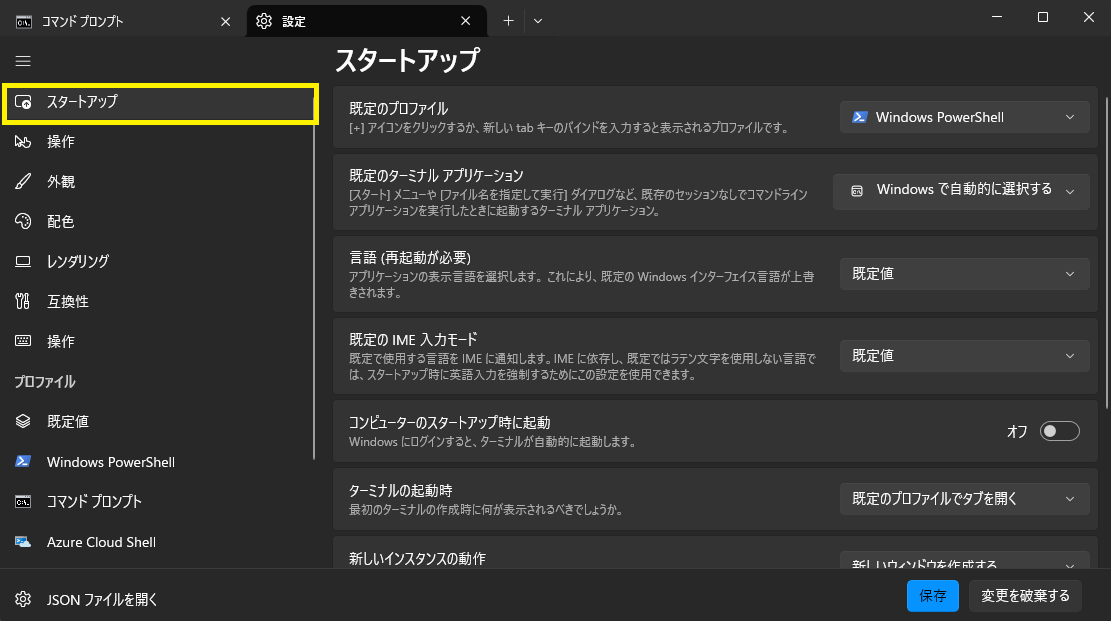Screen dimensions: 1111x621
Task: Toggle コンピューターのスタートアップ時に起動 switch
Action: click(1059, 431)
